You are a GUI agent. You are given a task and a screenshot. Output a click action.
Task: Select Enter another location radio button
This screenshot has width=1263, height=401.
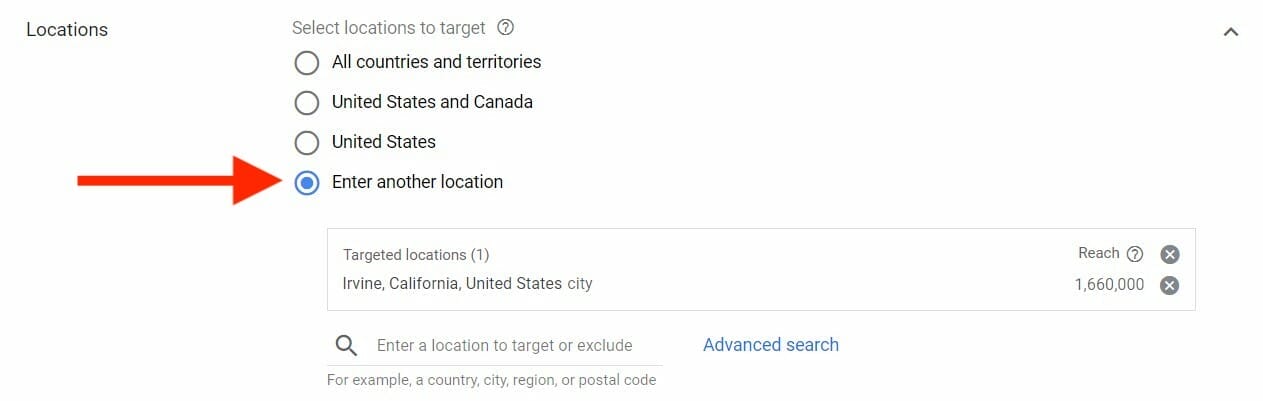pyautogui.click(x=307, y=183)
